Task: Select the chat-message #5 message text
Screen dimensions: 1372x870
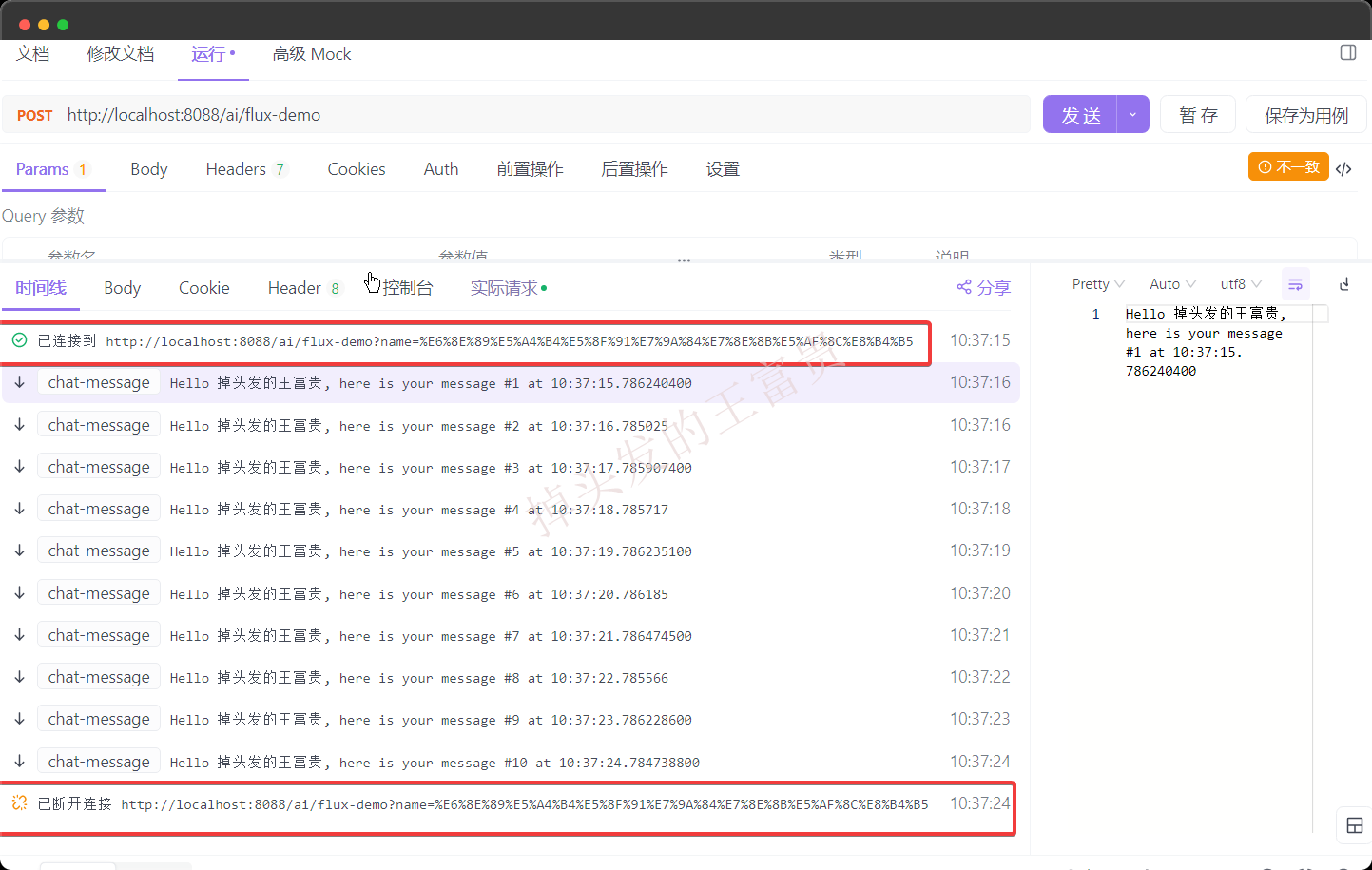Action: 431,551
